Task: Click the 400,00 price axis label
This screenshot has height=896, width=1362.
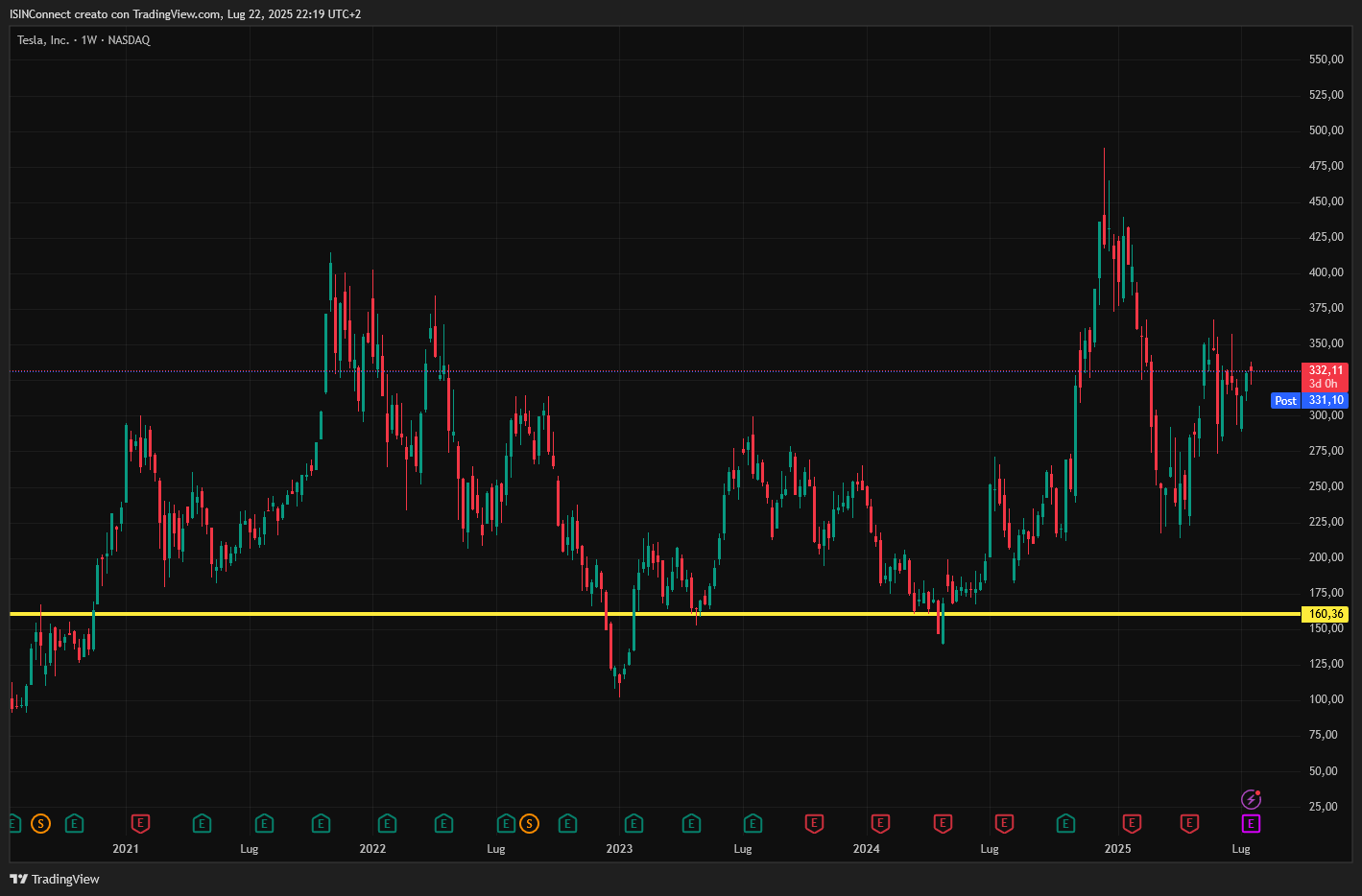Action: pyautogui.click(x=1326, y=272)
